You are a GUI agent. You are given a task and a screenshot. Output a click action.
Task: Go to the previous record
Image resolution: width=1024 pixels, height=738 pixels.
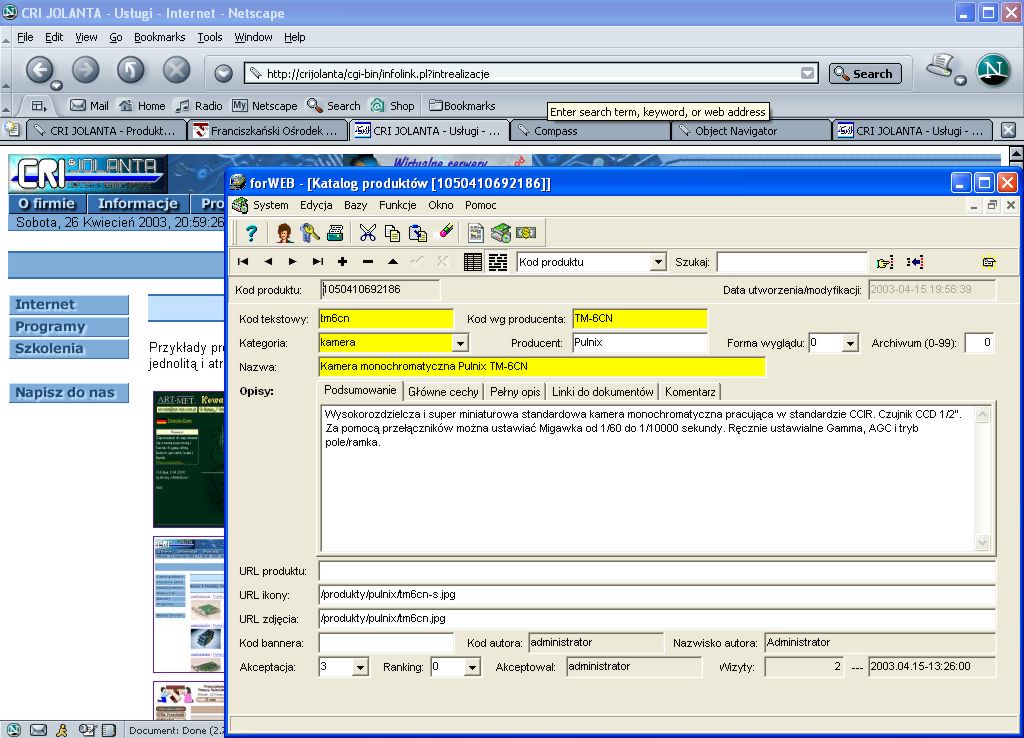[x=268, y=262]
